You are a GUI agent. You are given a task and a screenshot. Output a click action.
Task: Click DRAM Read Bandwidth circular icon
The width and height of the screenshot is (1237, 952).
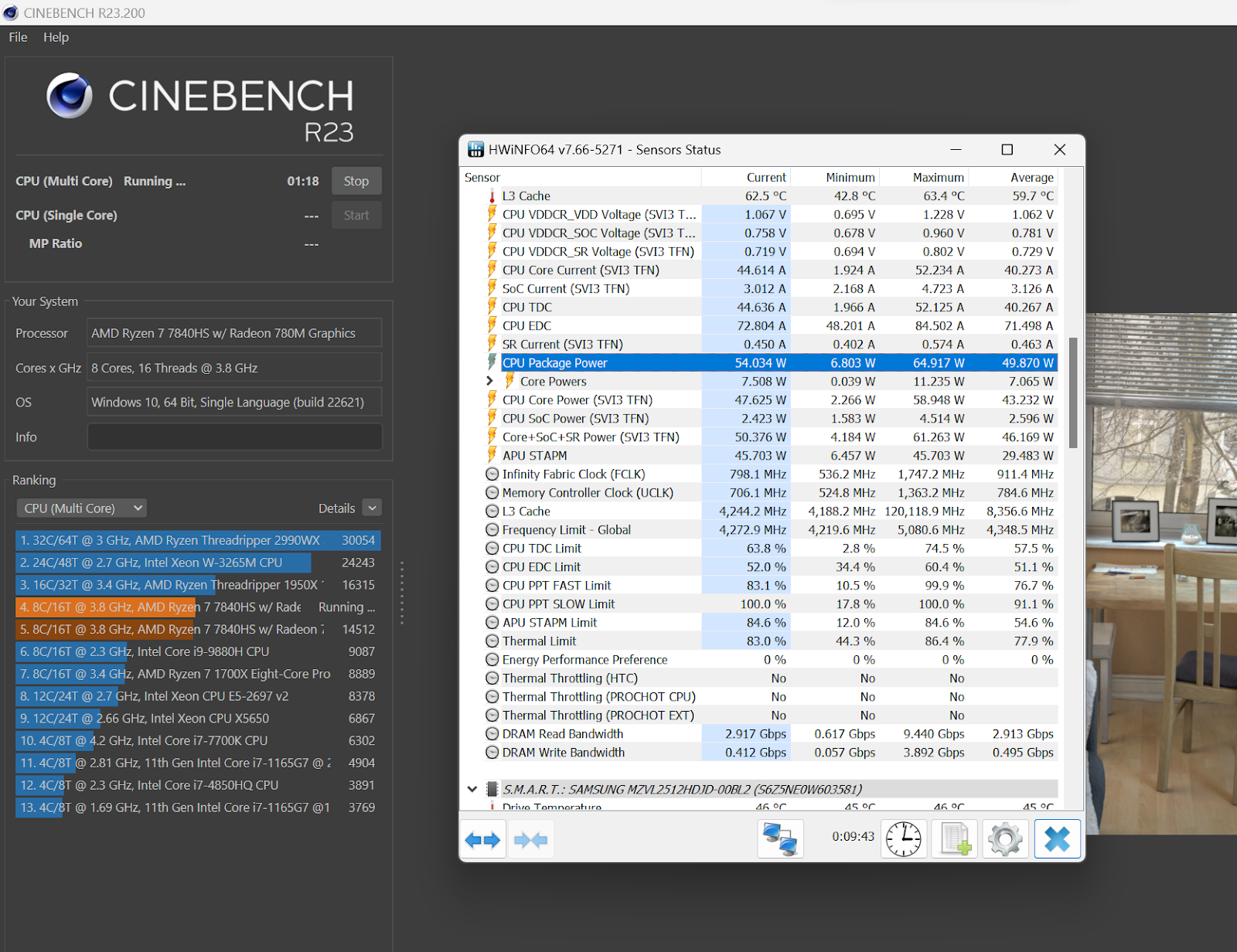(x=492, y=734)
